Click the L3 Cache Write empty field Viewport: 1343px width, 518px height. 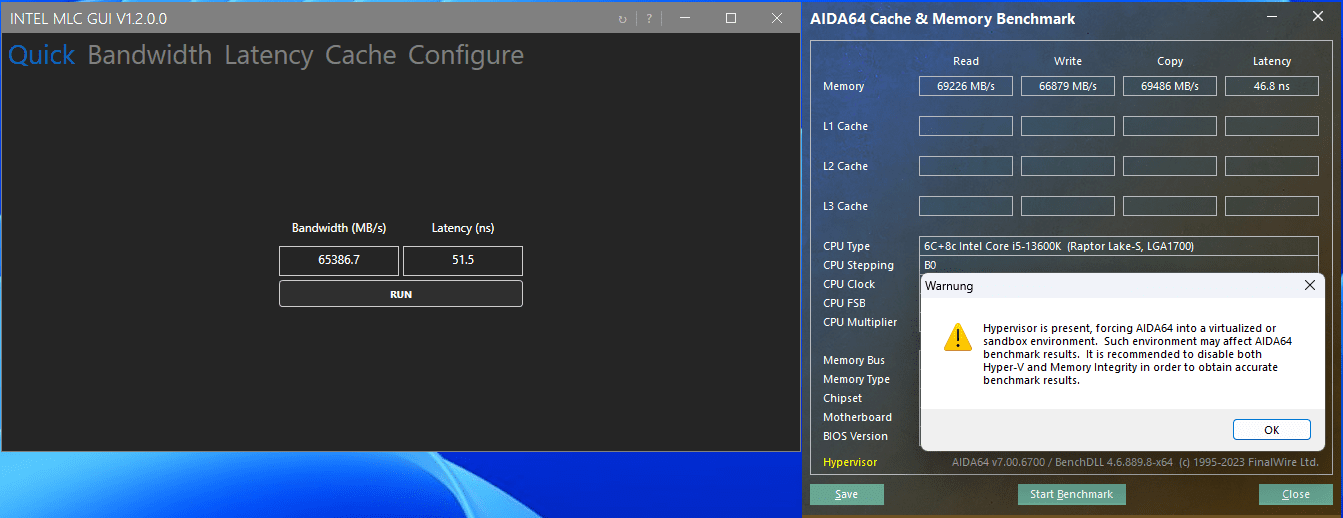[x=1068, y=206]
